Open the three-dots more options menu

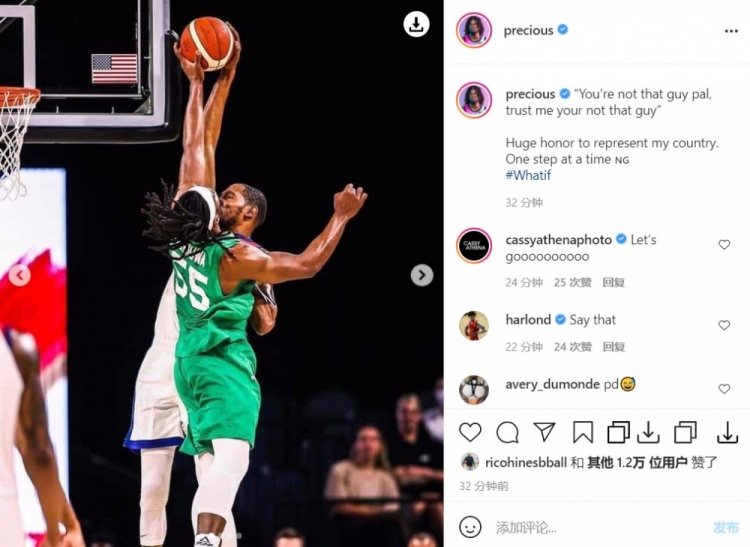731,31
